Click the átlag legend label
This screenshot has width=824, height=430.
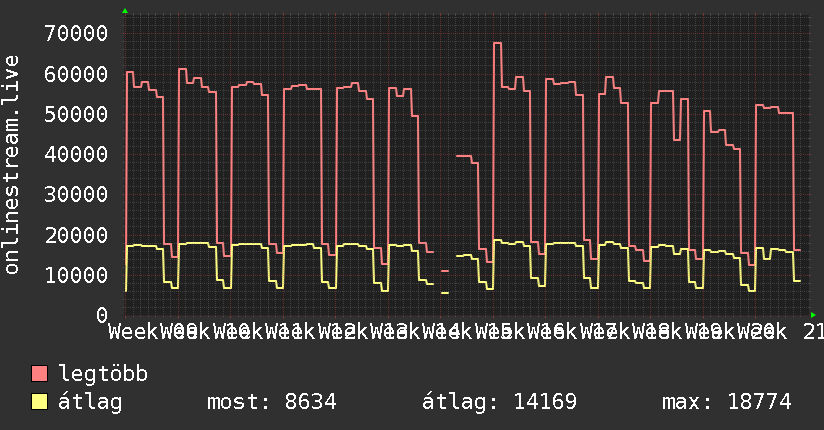point(90,402)
